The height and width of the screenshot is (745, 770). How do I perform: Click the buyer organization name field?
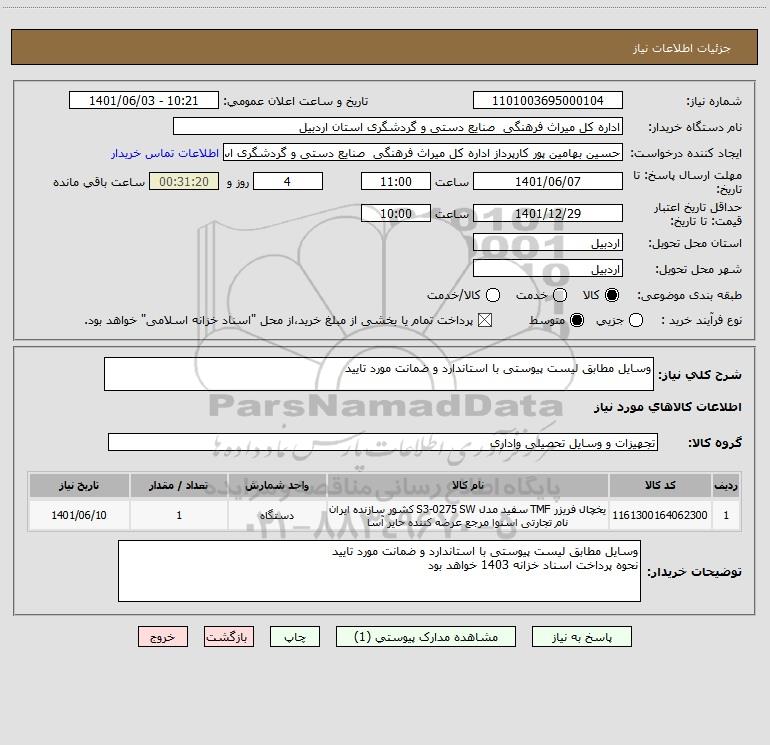click(x=398, y=127)
